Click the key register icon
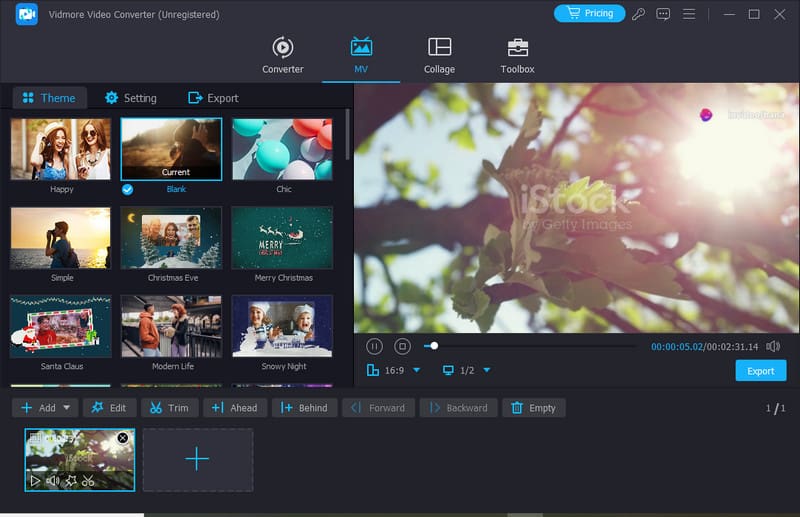 tap(638, 14)
